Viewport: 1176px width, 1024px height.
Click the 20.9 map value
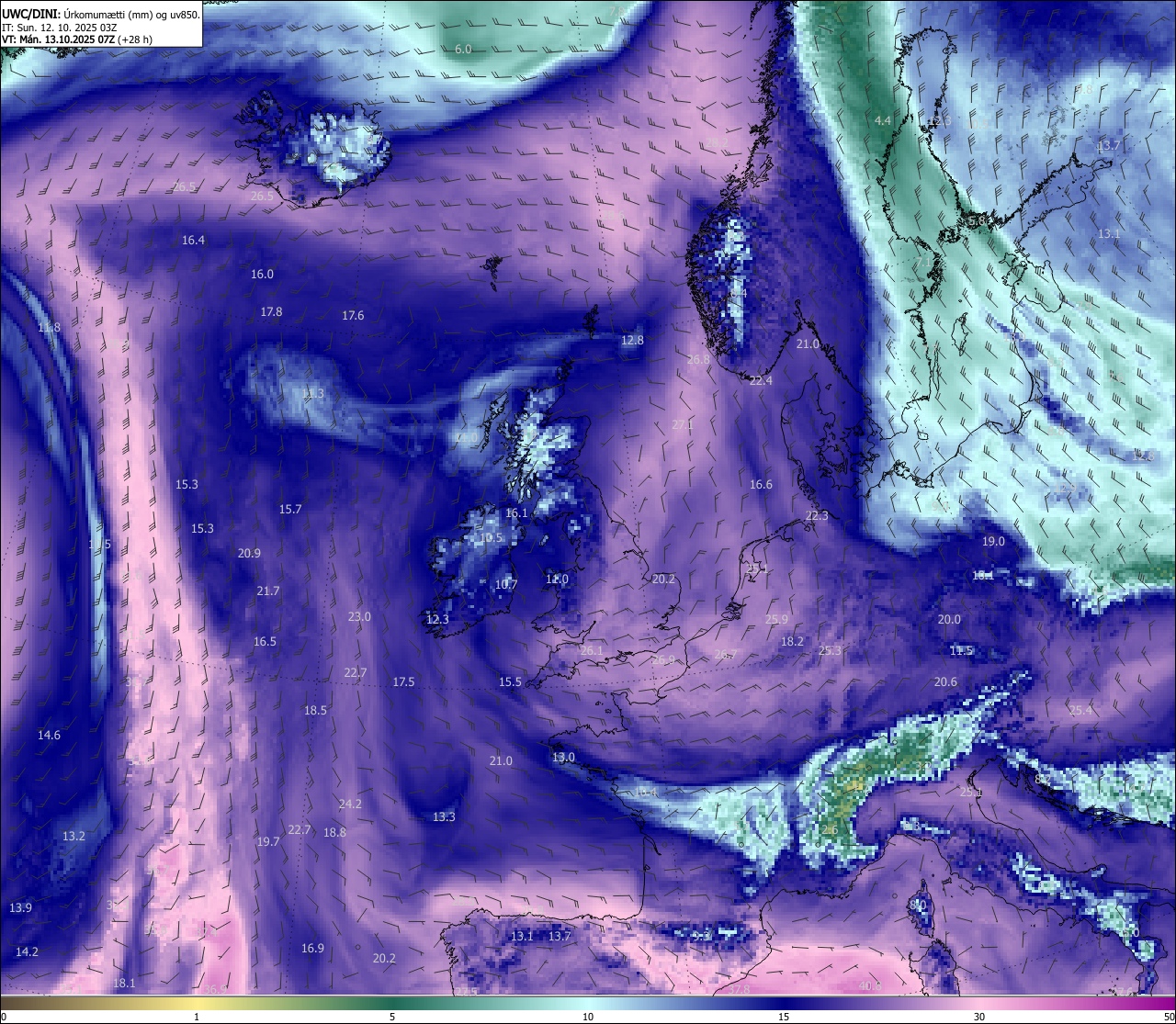(x=249, y=553)
